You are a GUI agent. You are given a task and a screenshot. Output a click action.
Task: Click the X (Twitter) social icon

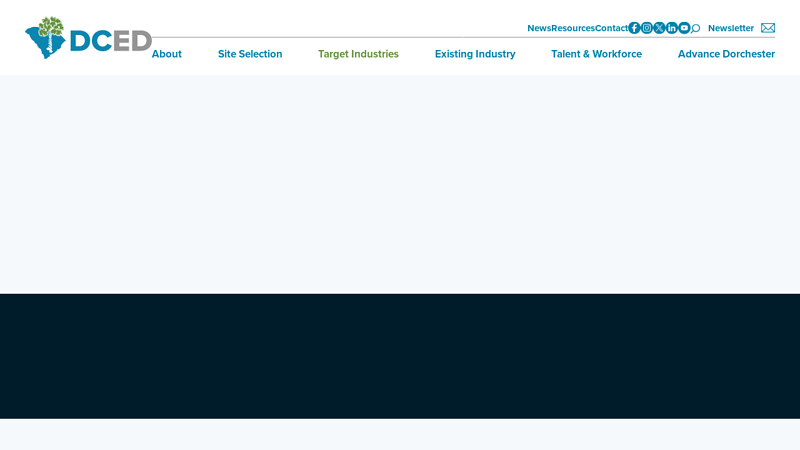(659, 28)
